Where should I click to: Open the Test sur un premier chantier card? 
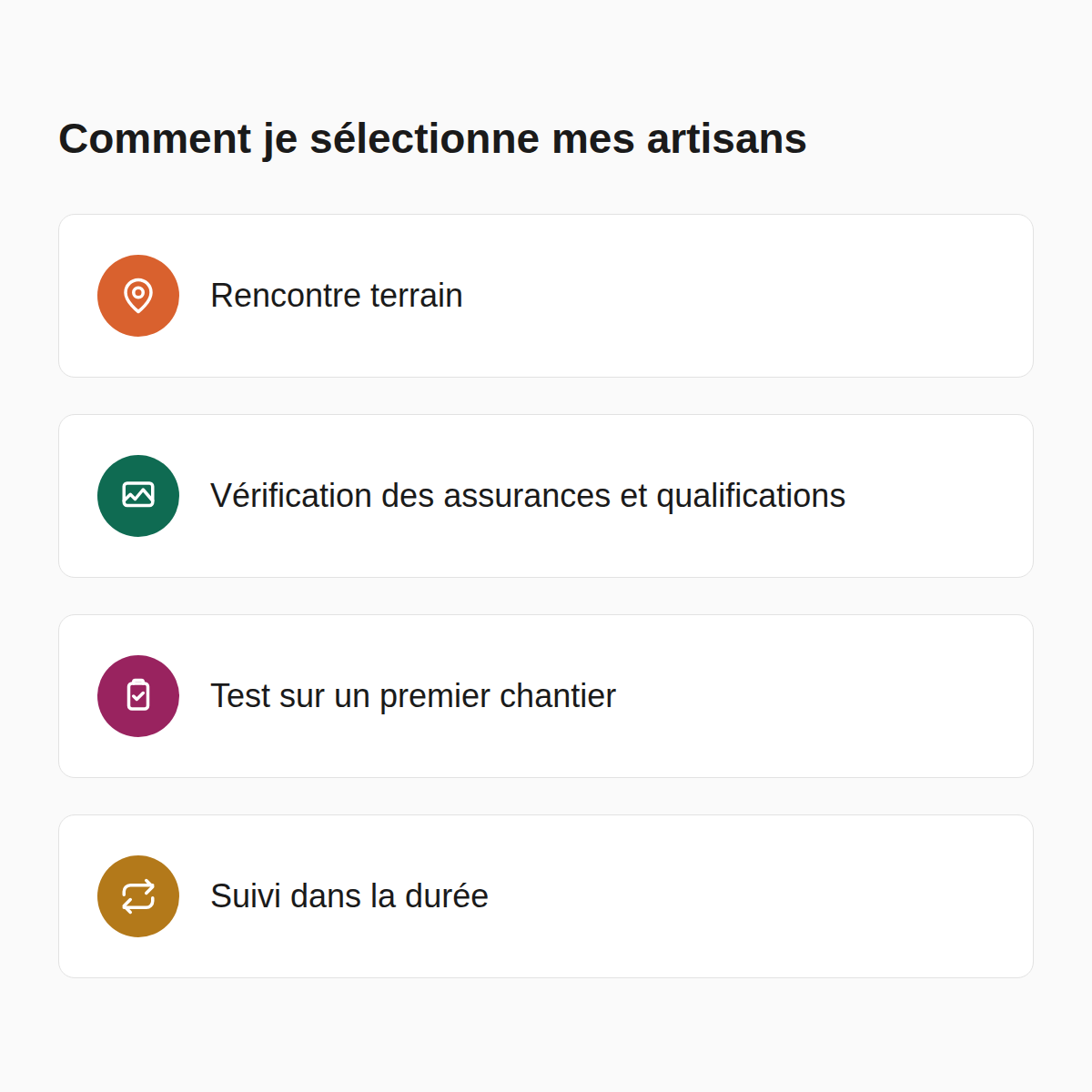click(546, 696)
